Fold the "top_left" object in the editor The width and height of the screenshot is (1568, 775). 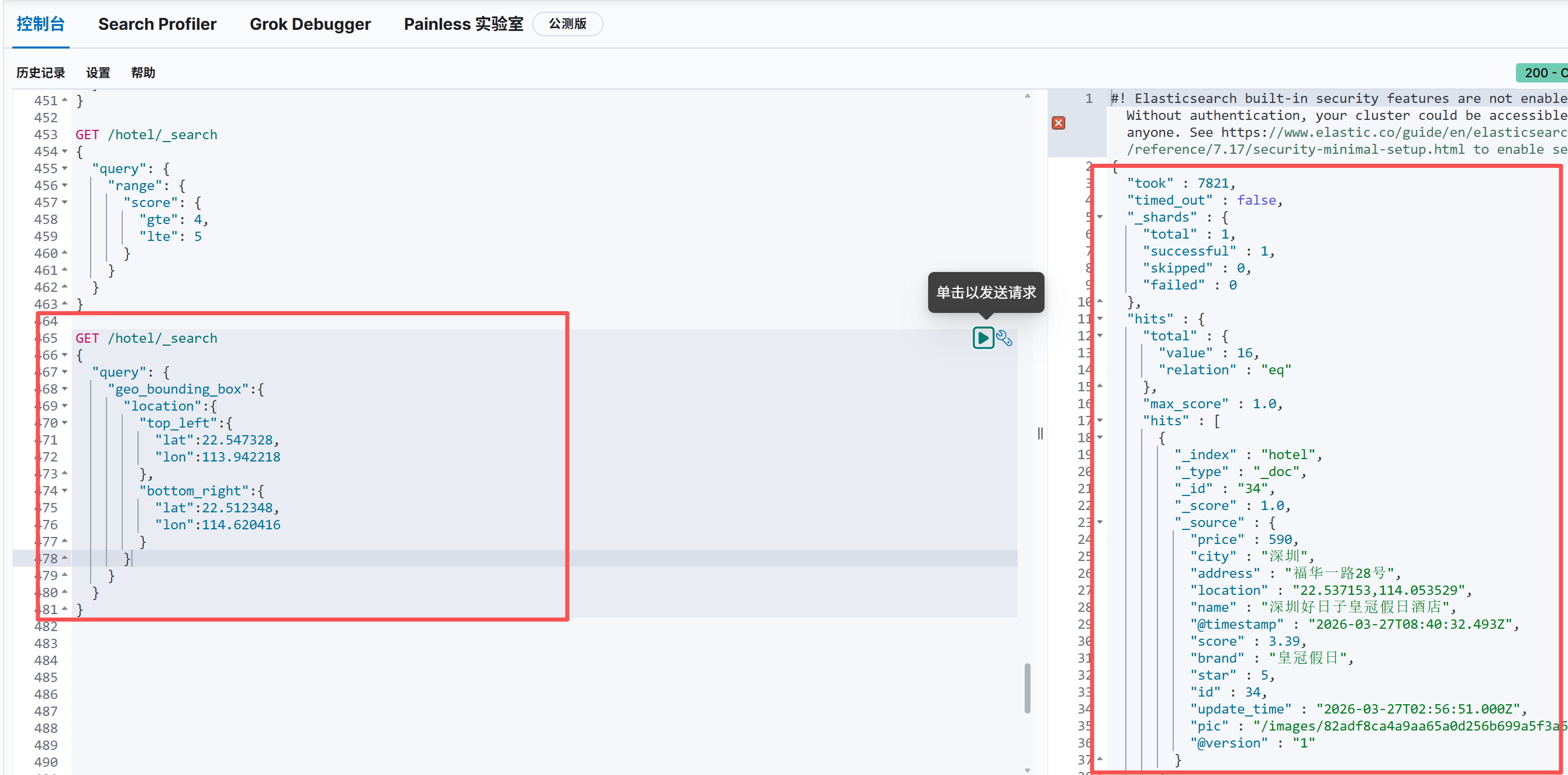point(64,423)
